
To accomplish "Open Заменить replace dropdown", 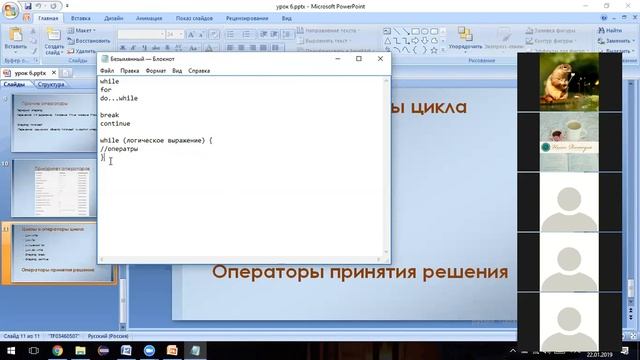I will 616,41.
